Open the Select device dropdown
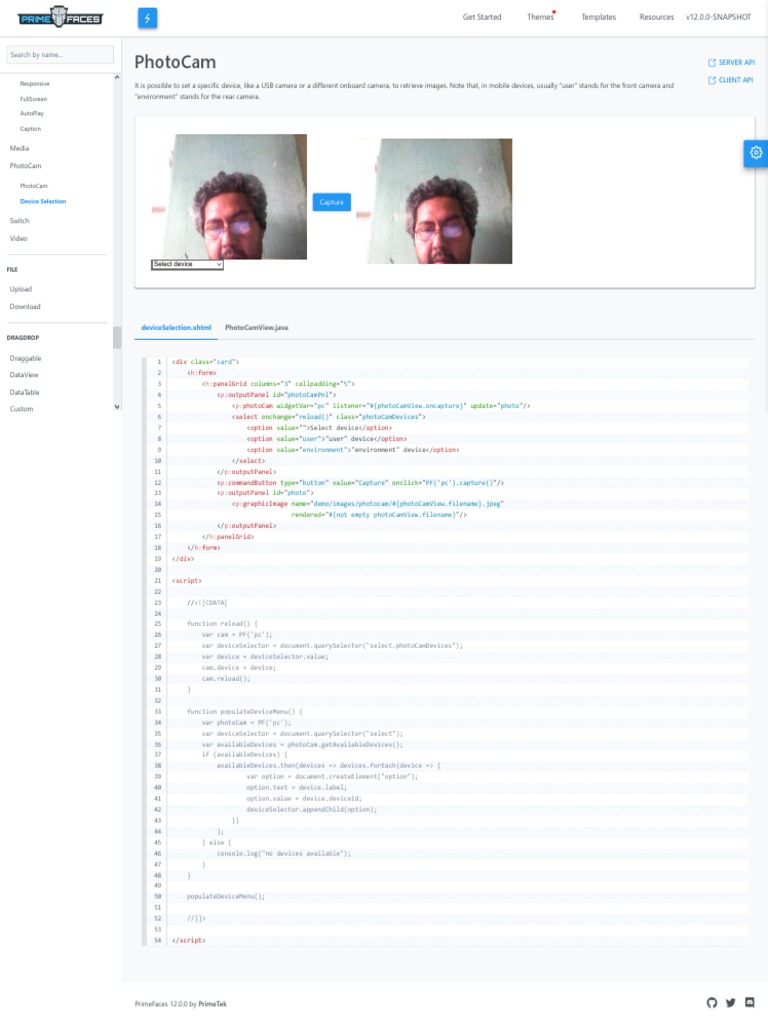Viewport: 768px width, 1024px height. tap(187, 264)
